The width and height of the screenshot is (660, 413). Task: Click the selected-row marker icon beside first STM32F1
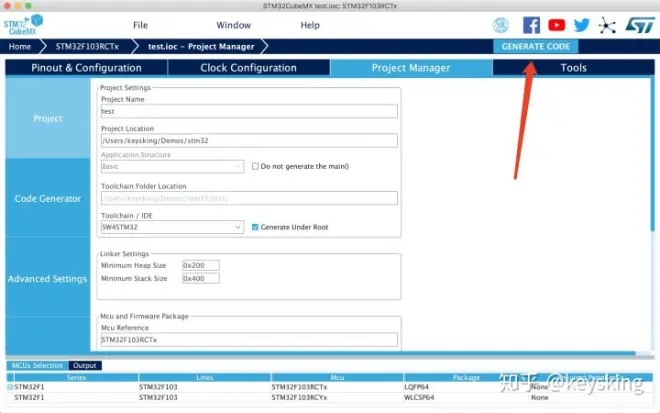tap(10, 387)
